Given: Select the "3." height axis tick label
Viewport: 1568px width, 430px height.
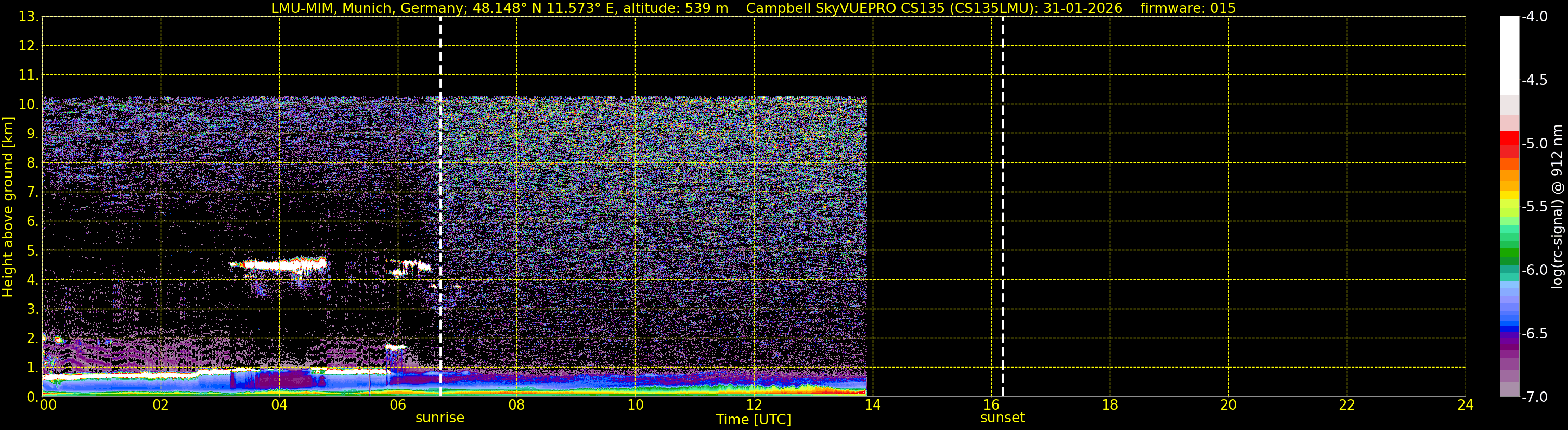Looking at the screenshot, I should click(32, 309).
